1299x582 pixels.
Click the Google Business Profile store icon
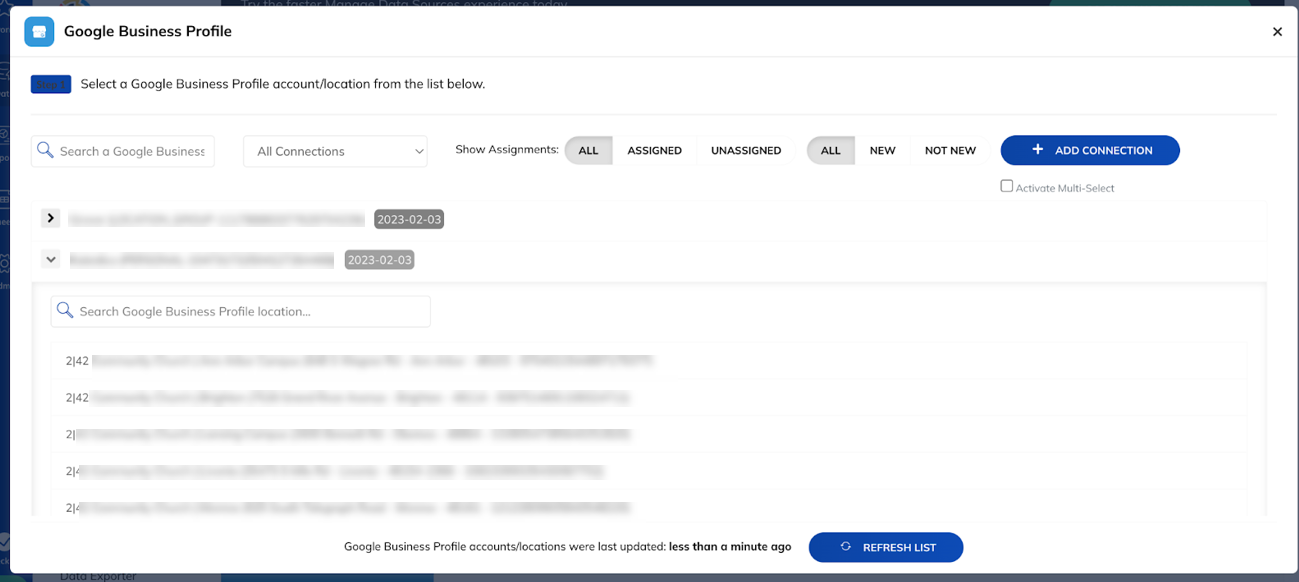[39, 31]
